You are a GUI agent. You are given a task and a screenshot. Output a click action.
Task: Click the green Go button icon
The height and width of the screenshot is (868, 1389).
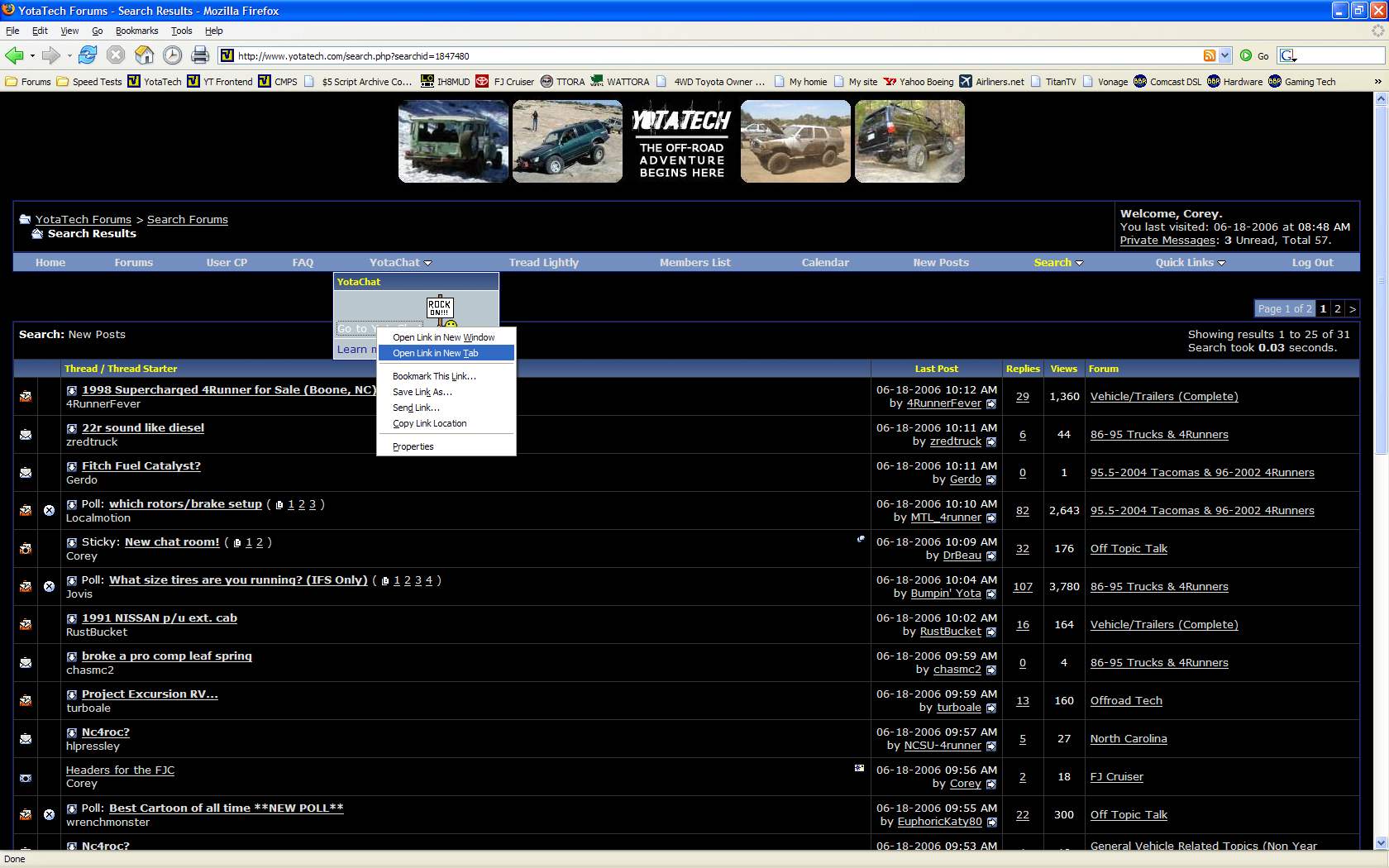[x=1245, y=55]
